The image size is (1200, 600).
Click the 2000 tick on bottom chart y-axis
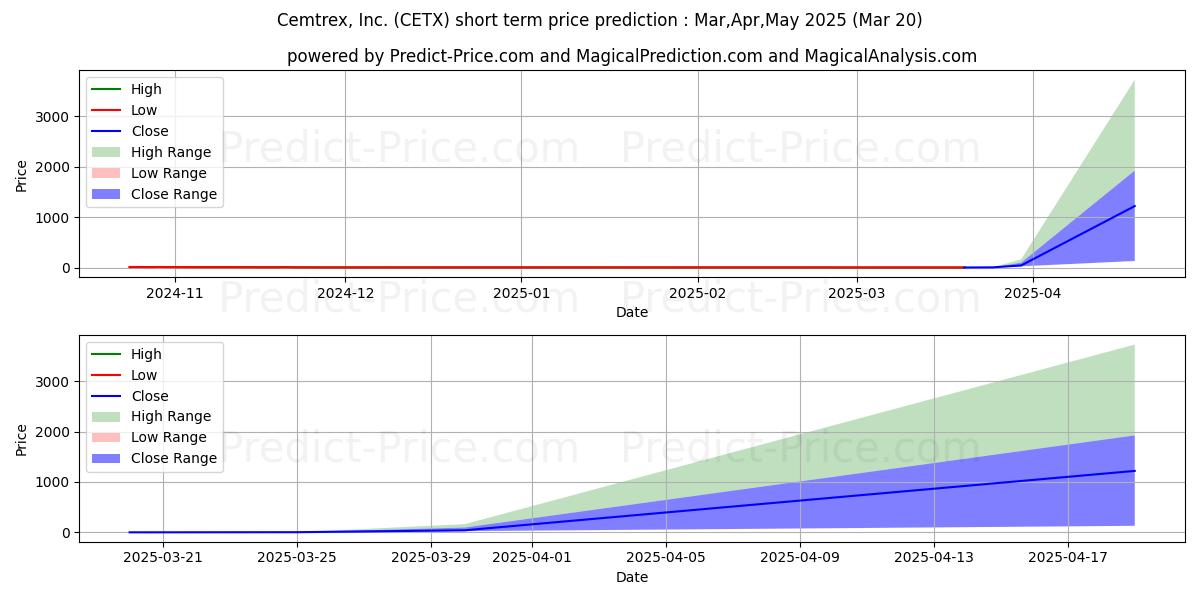click(x=52, y=432)
